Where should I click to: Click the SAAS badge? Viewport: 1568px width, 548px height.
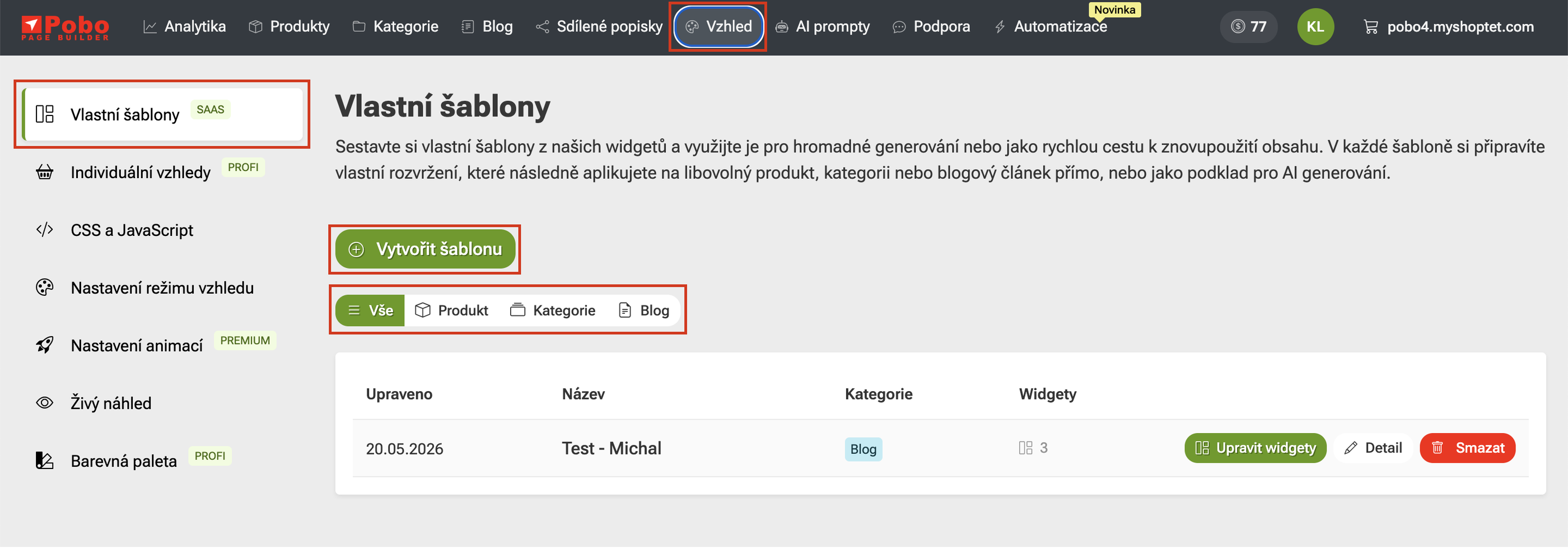(210, 110)
